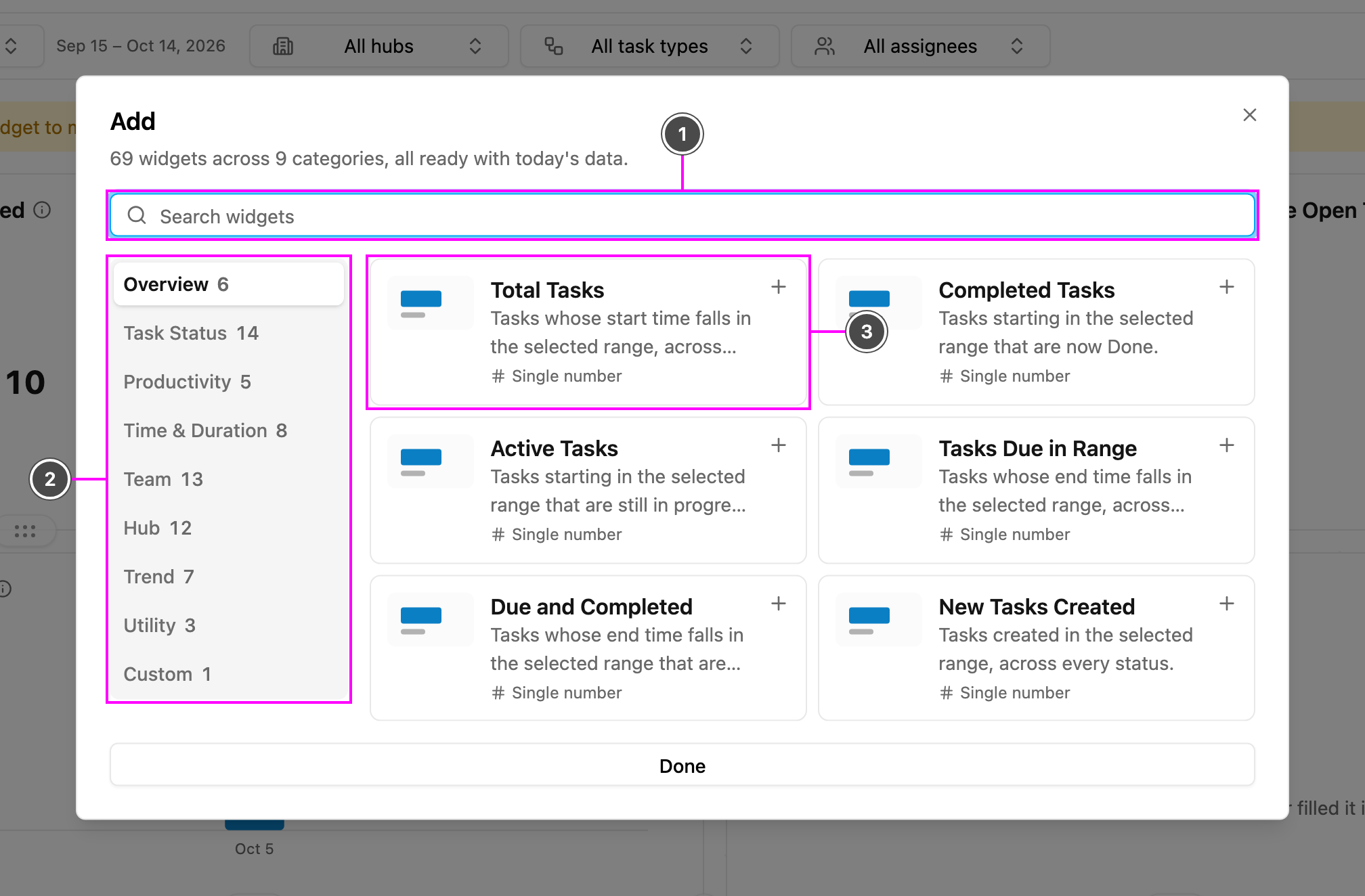1365x896 pixels.
Task: Click the drag handle dots in dashboard
Action: (25, 531)
